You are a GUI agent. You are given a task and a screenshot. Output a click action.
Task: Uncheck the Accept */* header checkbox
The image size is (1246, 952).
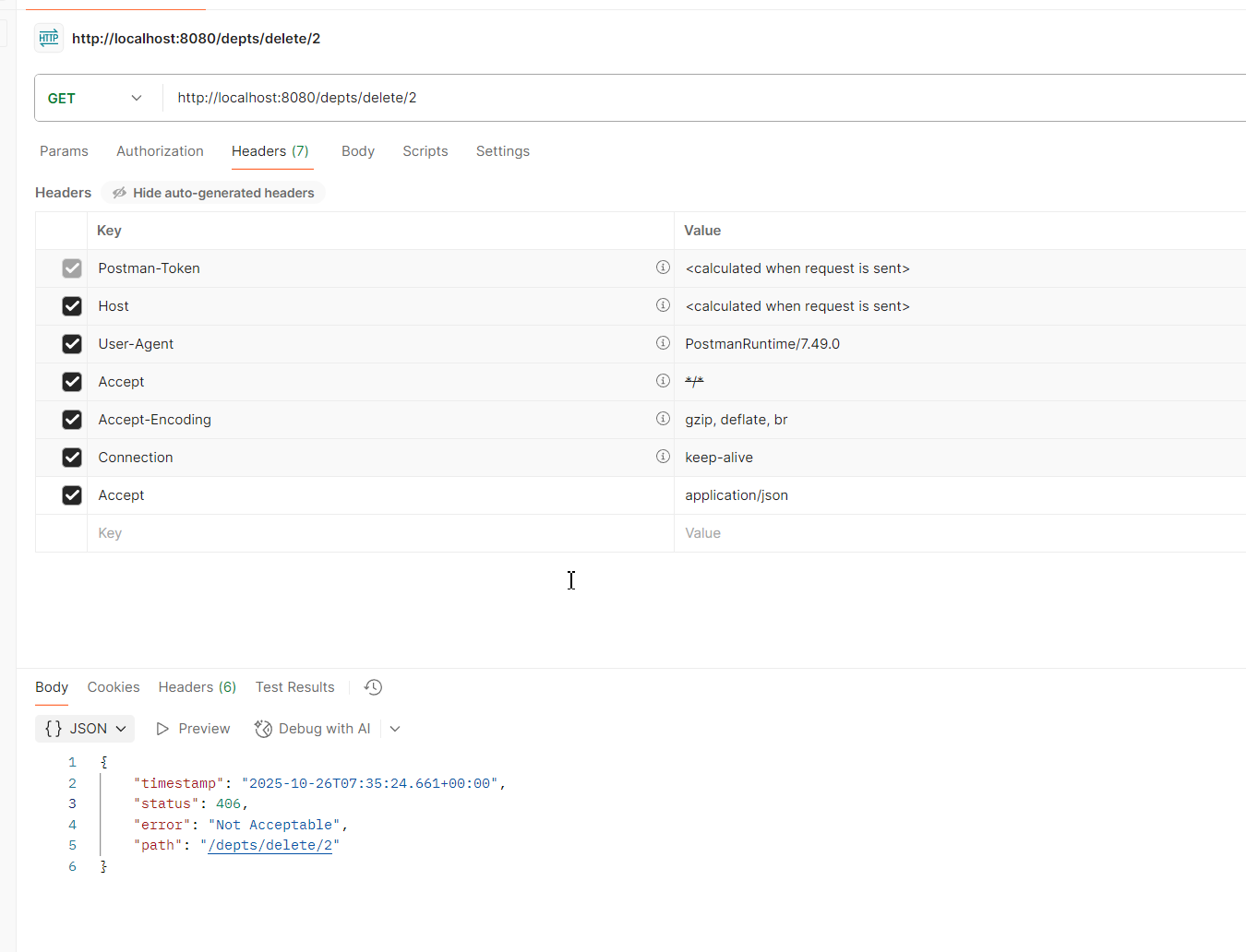point(72,382)
